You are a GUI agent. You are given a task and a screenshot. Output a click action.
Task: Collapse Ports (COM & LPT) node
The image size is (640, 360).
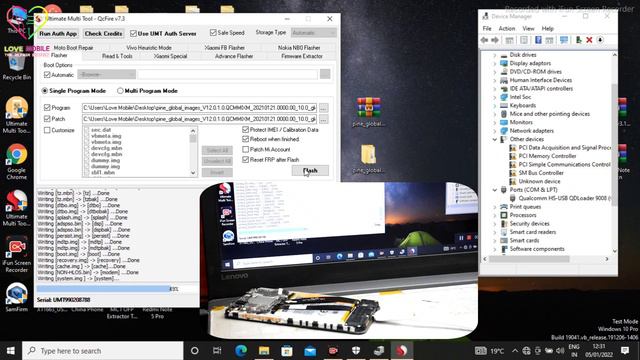click(x=495, y=190)
